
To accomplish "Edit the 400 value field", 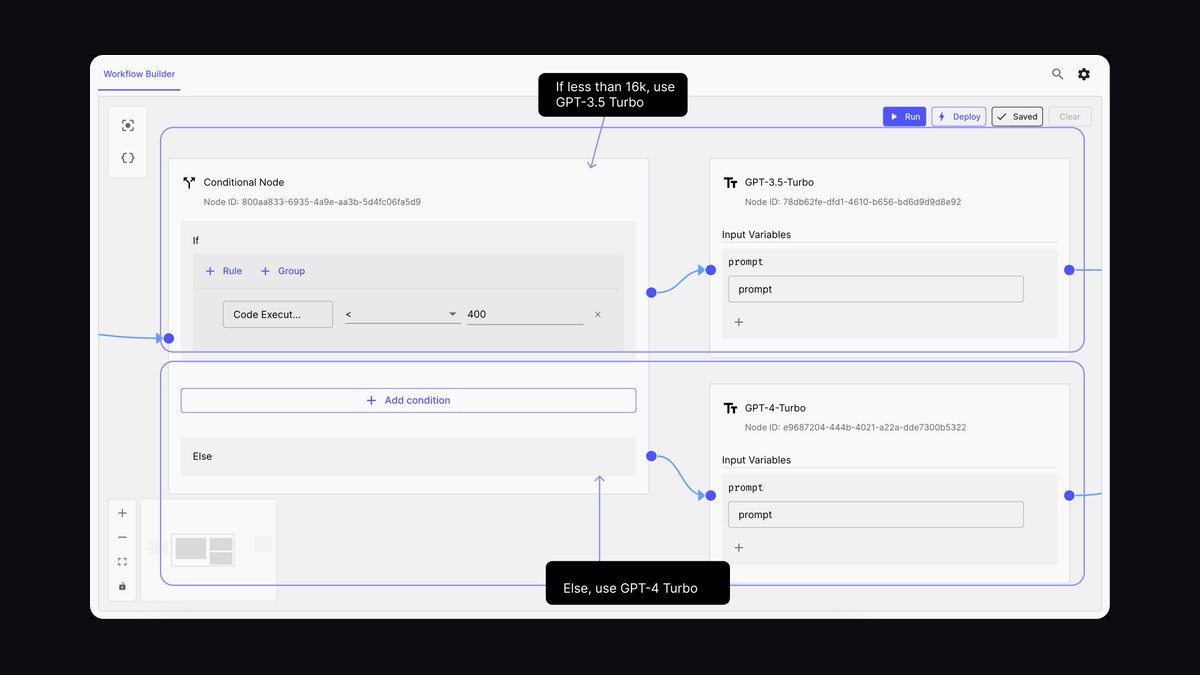I will (525, 314).
